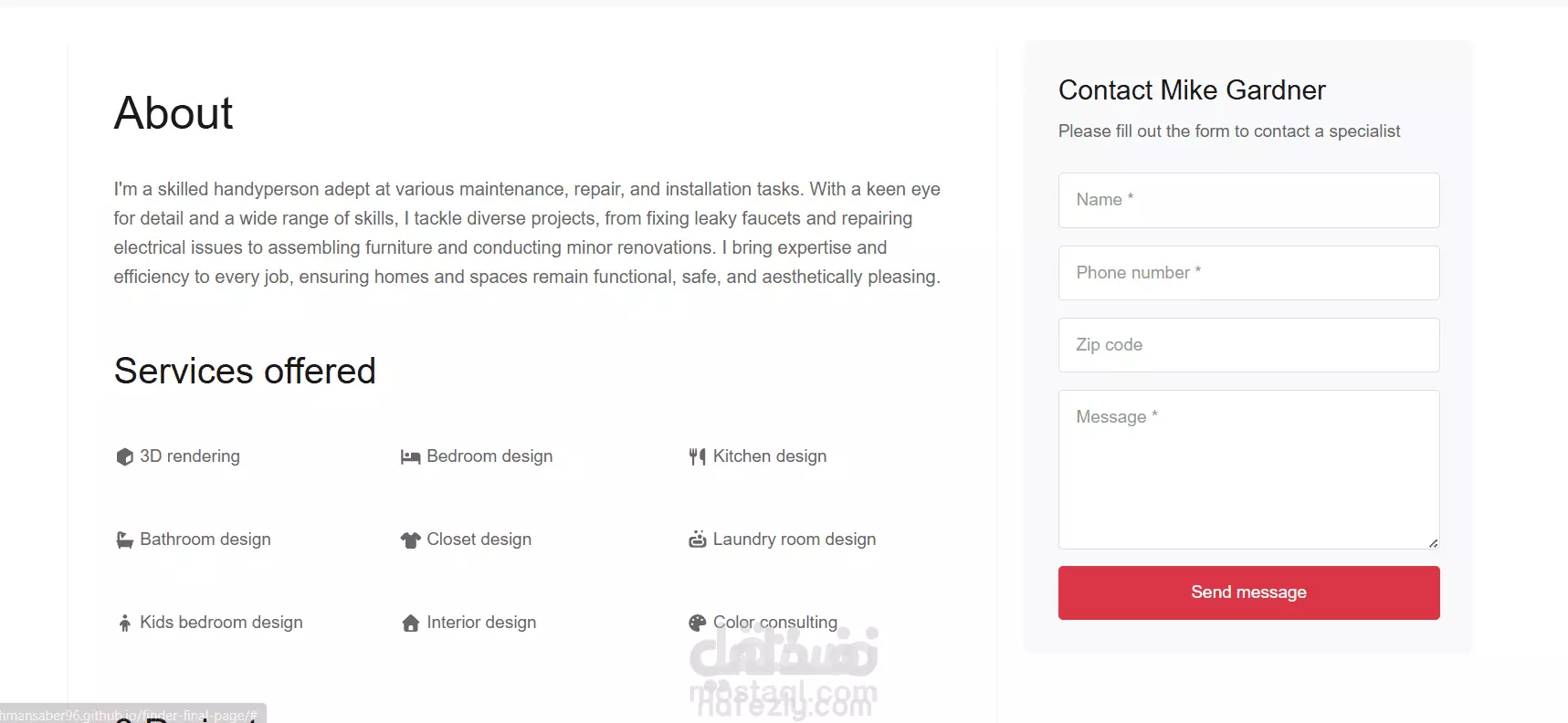The width and height of the screenshot is (1568, 723).
Task: Select the Interior design service label
Action: (481, 623)
